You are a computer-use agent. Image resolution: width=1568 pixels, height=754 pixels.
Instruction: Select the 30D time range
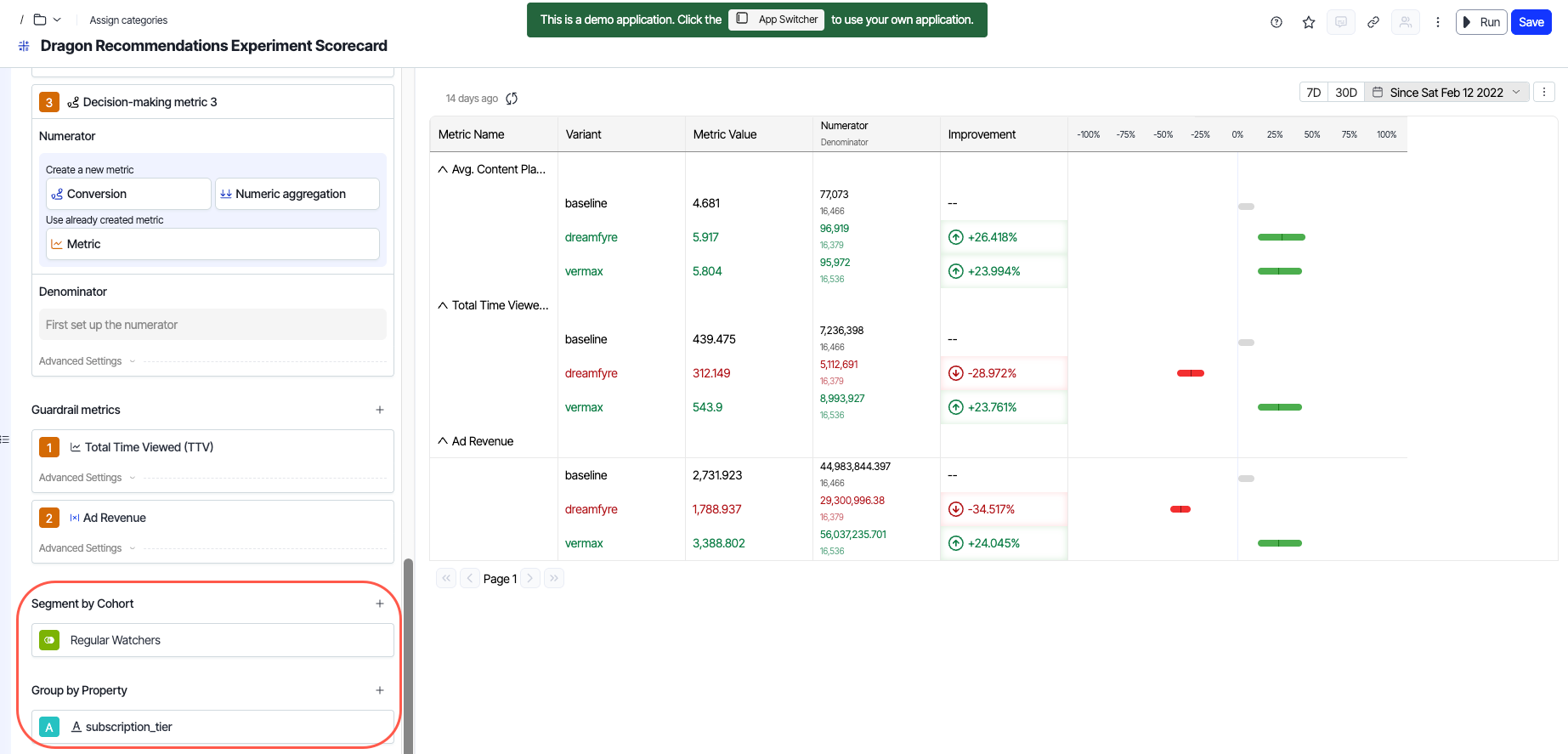pyautogui.click(x=1345, y=92)
